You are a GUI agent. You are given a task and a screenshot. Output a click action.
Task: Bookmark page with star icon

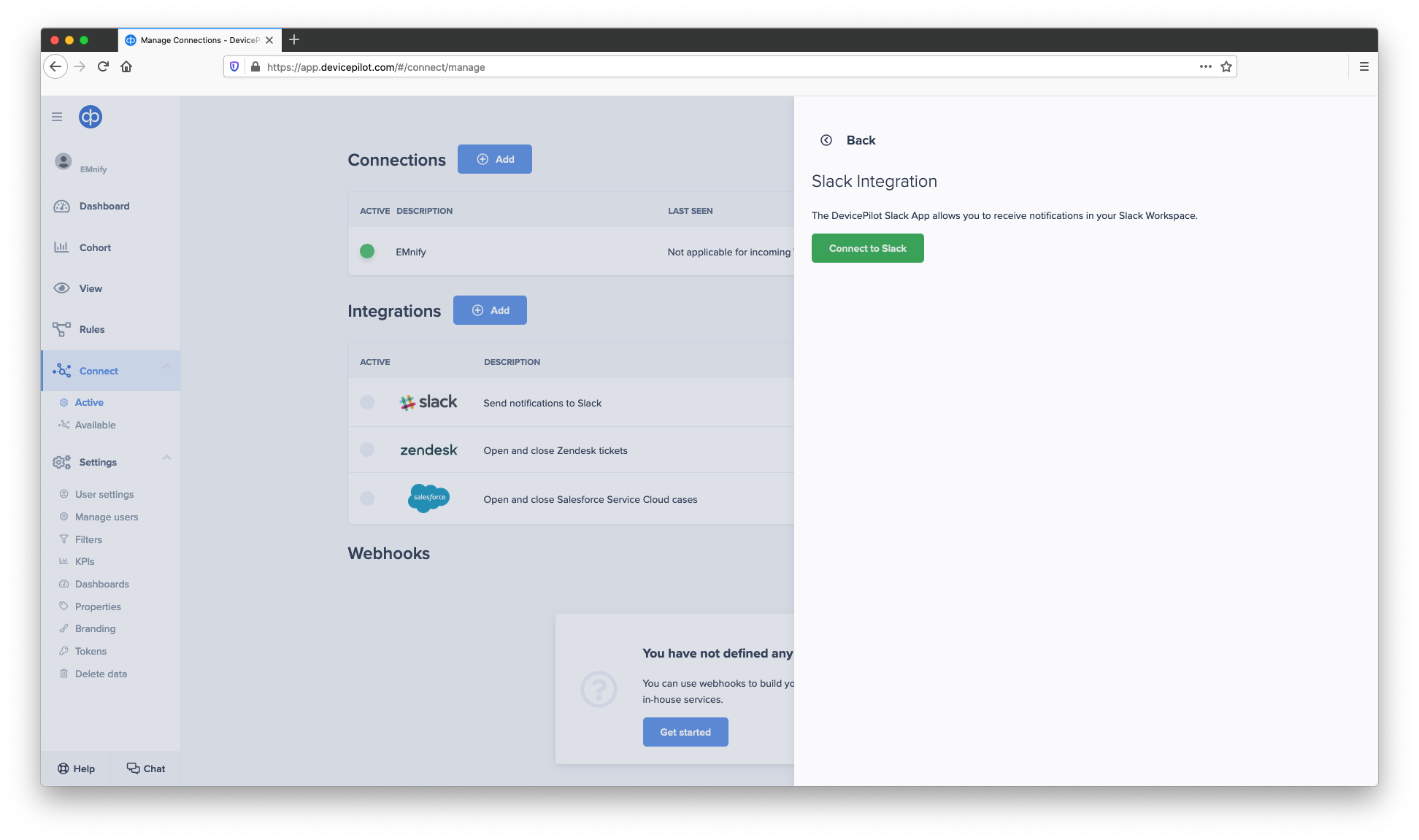coord(1226,66)
